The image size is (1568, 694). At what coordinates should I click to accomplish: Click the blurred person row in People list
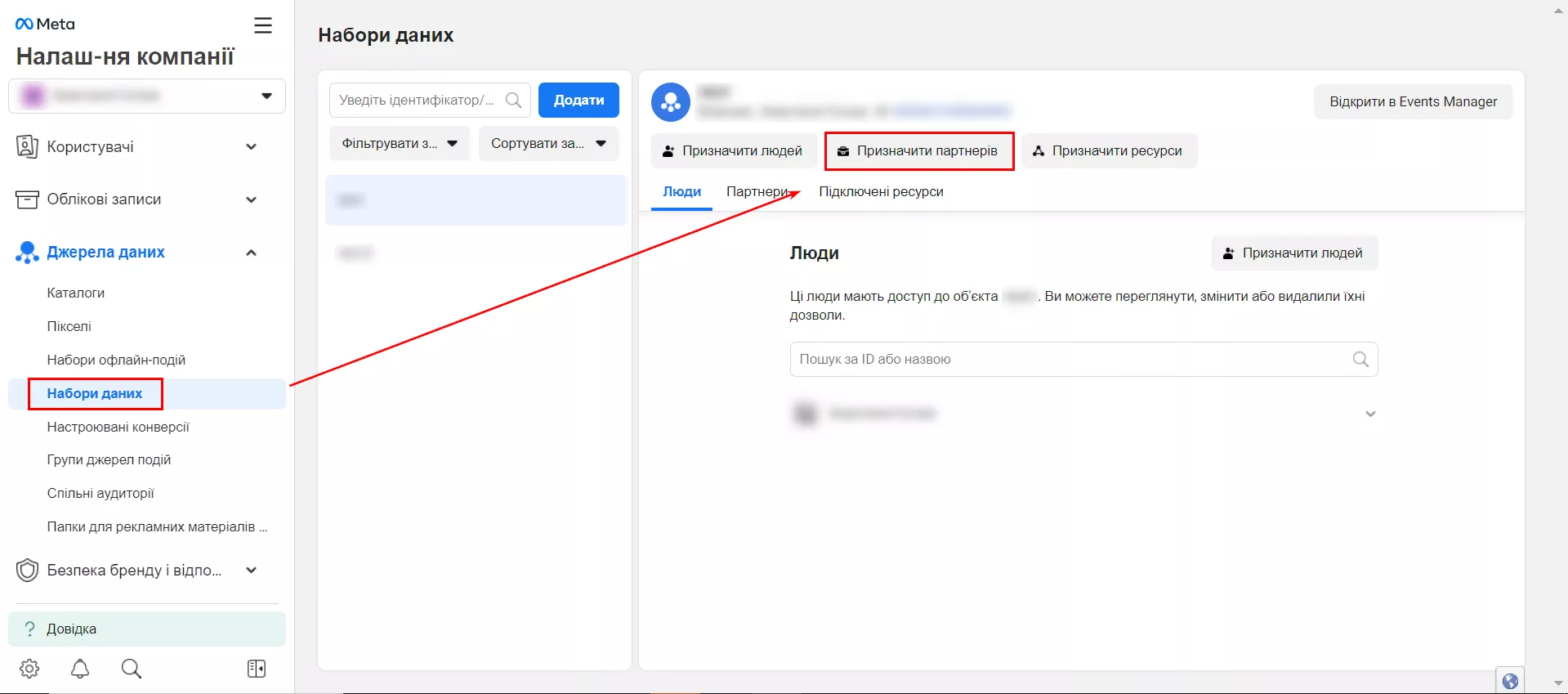click(1083, 414)
